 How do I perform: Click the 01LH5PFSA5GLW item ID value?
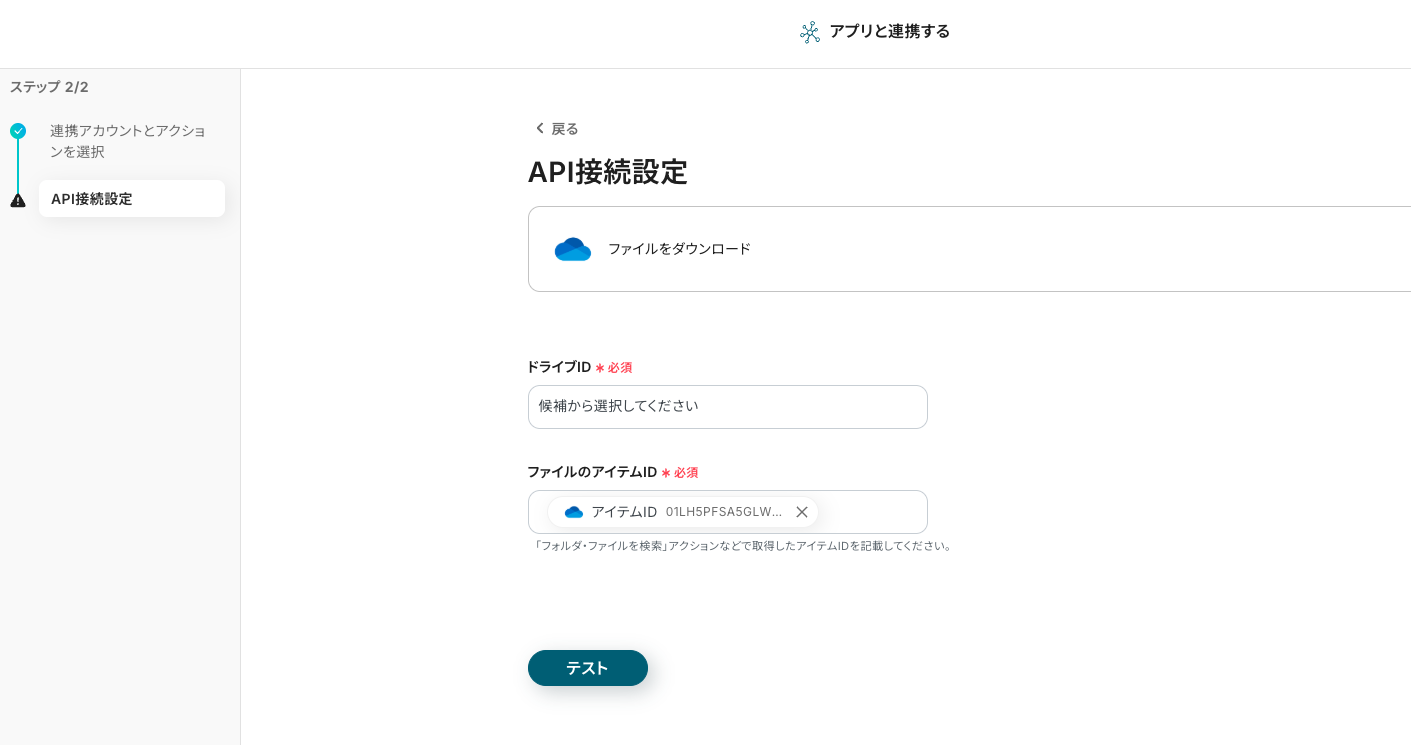coord(724,512)
